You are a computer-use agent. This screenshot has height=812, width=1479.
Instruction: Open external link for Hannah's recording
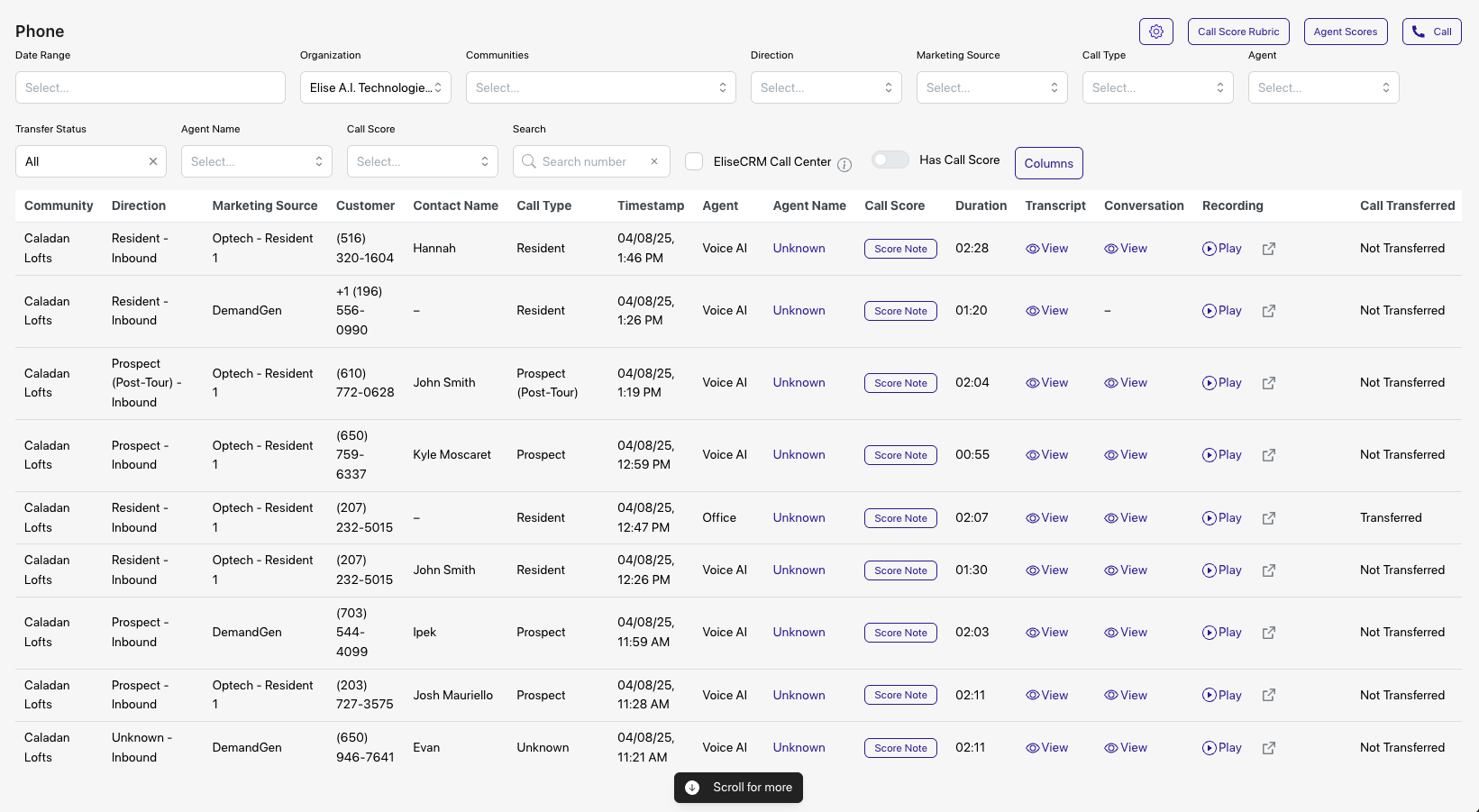tap(1269, 249)
